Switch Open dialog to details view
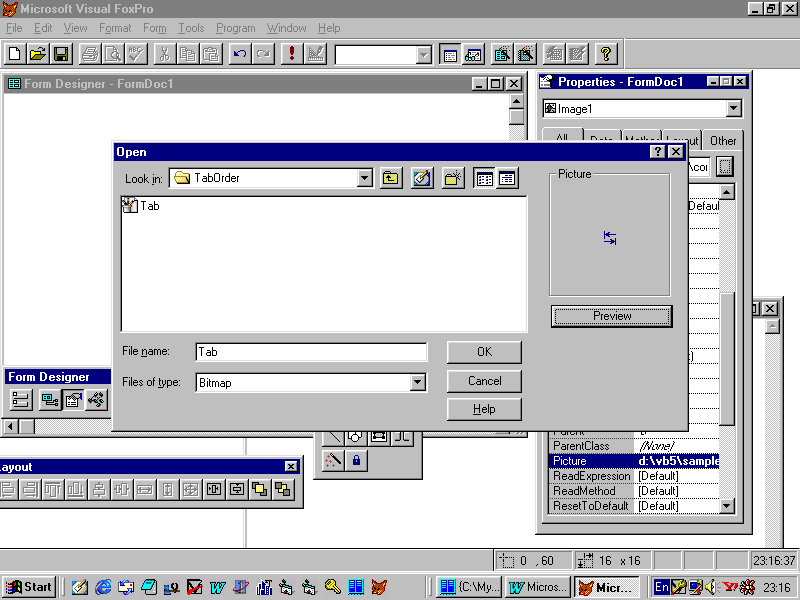The height and width of the screenshot is (600, 800). pyautogui.click(x=507, y=178)
